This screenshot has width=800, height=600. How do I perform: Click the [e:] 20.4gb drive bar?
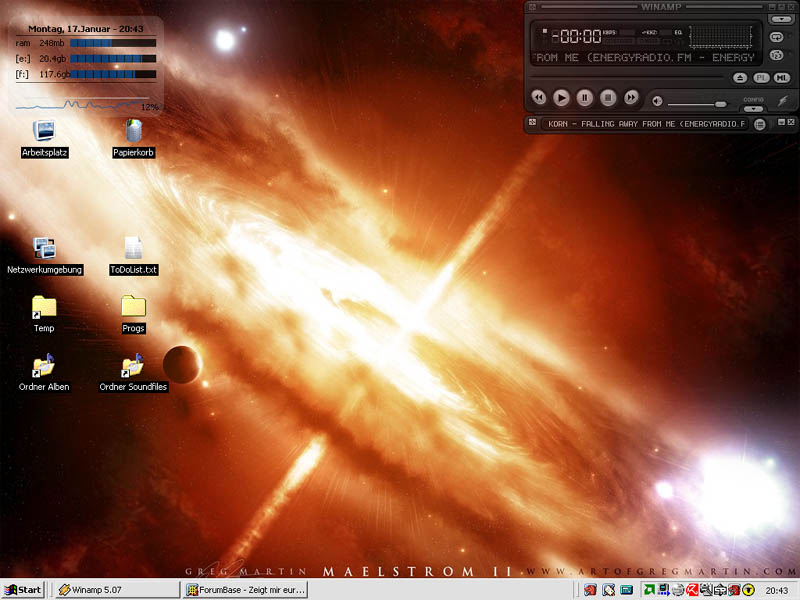113,59
